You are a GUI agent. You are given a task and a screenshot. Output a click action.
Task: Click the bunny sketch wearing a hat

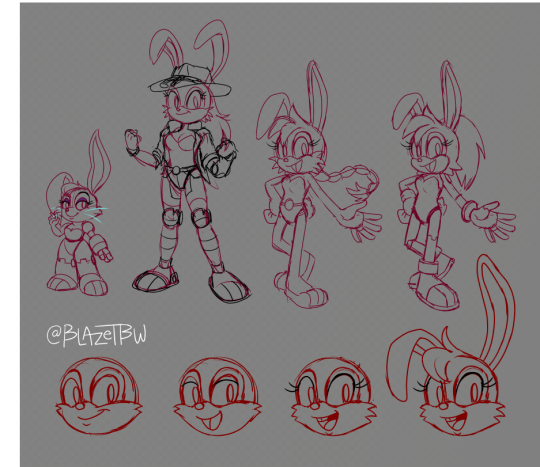[188, 161]
